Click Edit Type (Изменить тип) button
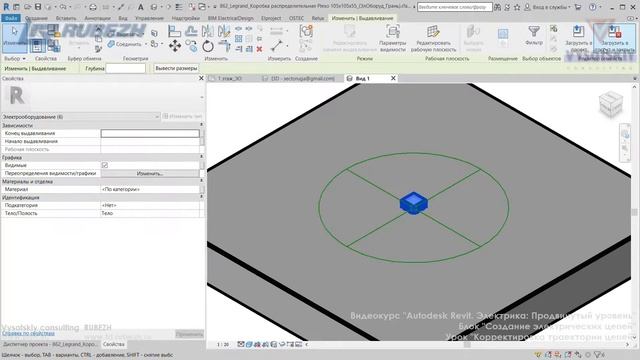 point(182,117)
